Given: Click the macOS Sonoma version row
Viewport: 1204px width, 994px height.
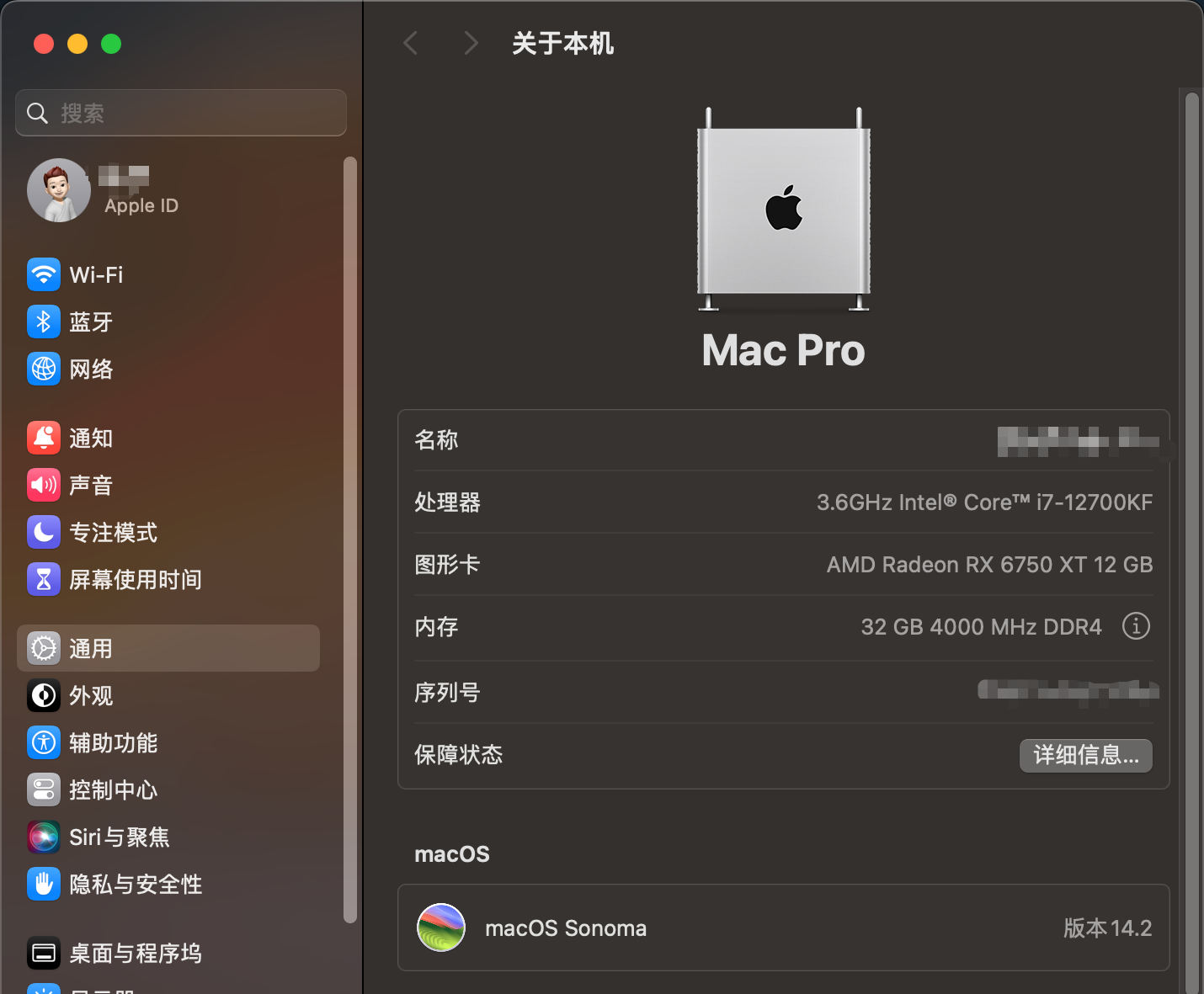Looking at the screenshot, I should 783,928.
